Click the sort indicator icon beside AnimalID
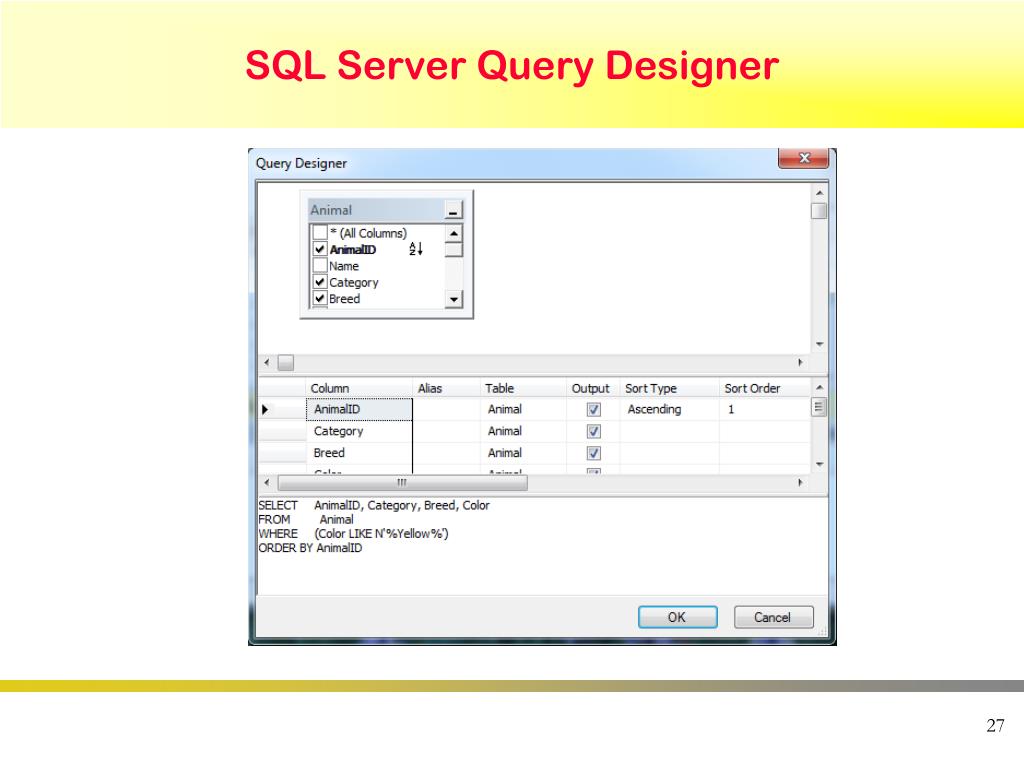This screenshot has width=1024, height=768. point(416,249)
